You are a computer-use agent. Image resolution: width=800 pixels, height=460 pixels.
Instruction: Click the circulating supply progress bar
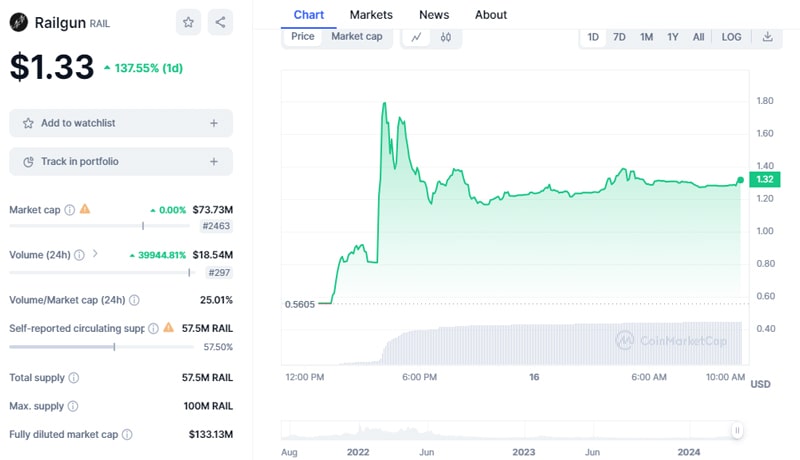tap(102, 347)
